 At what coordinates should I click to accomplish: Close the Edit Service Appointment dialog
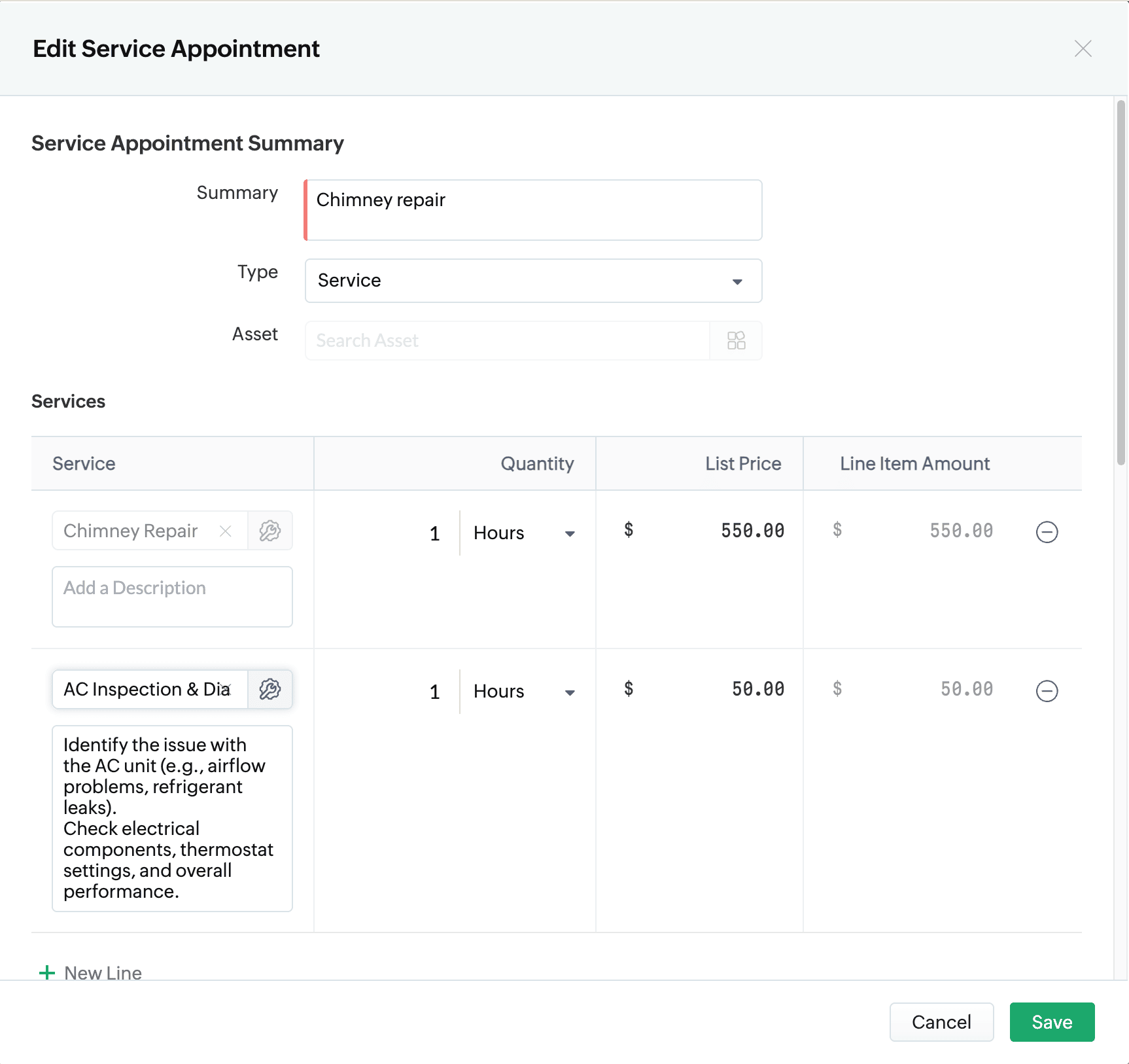1083,48
